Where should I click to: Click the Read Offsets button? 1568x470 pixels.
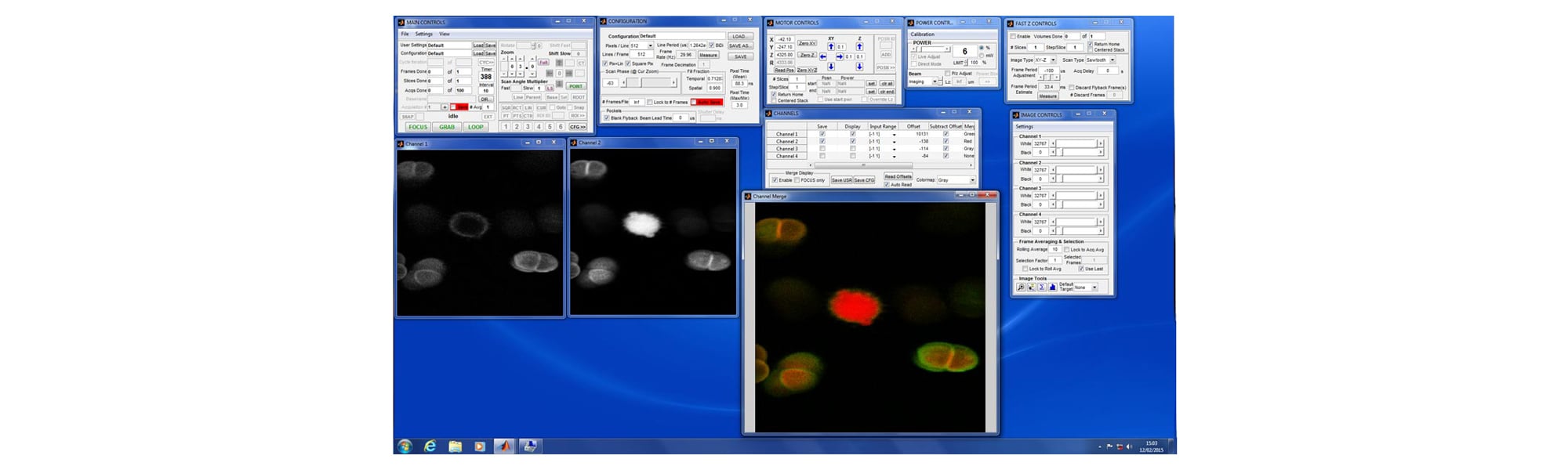click(898, 176)
